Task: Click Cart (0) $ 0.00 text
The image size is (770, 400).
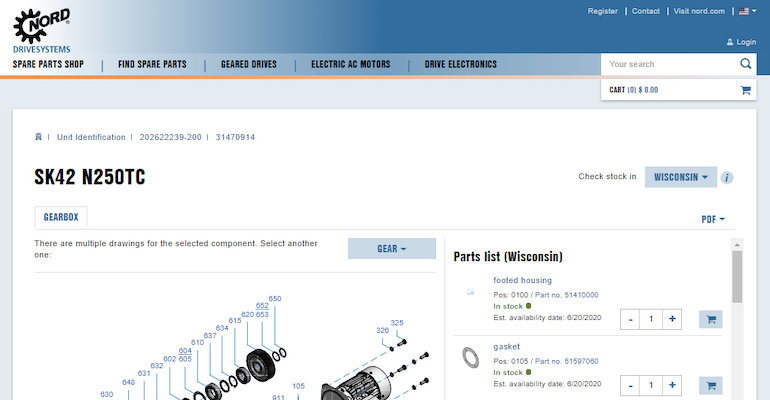Action: (633, 90)
